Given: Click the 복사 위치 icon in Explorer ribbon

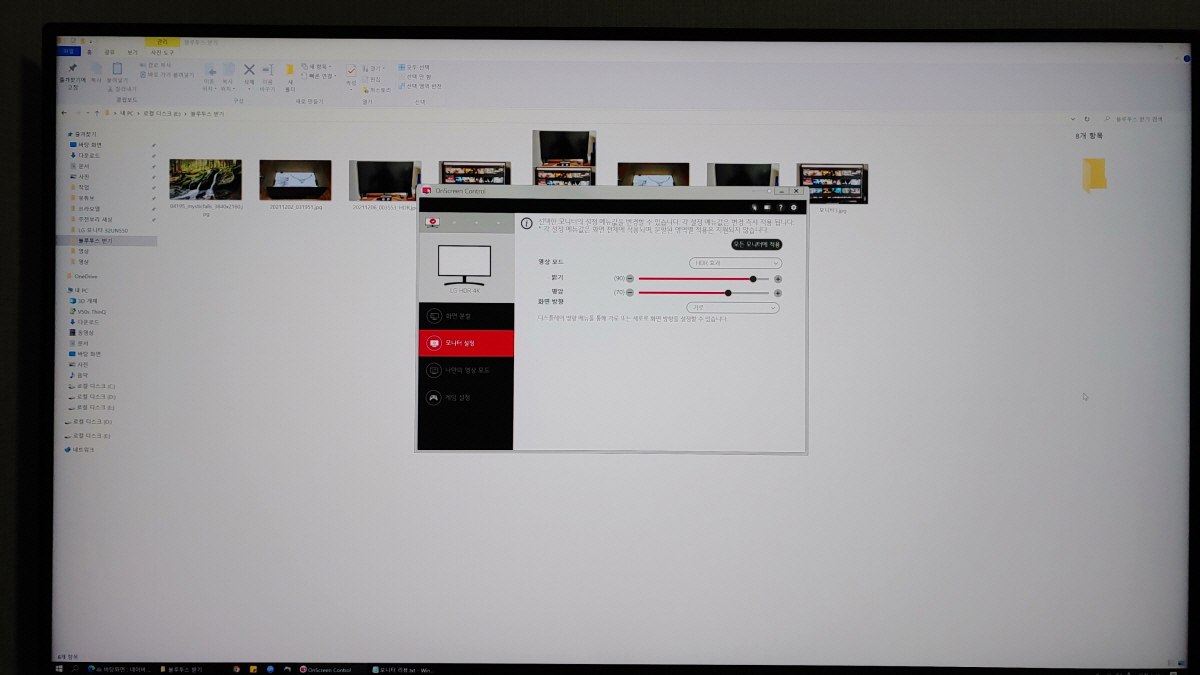Looking at the screenshot, I should [228, 70].
